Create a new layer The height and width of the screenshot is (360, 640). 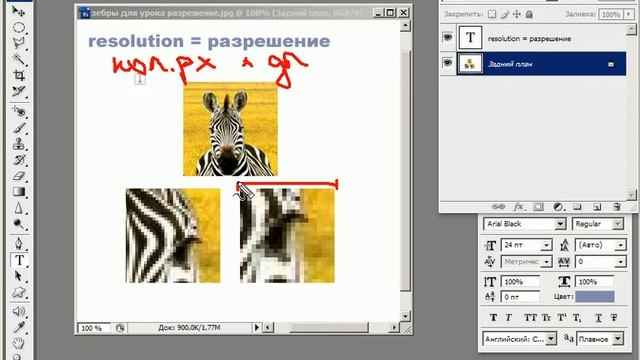coord(597,207)
